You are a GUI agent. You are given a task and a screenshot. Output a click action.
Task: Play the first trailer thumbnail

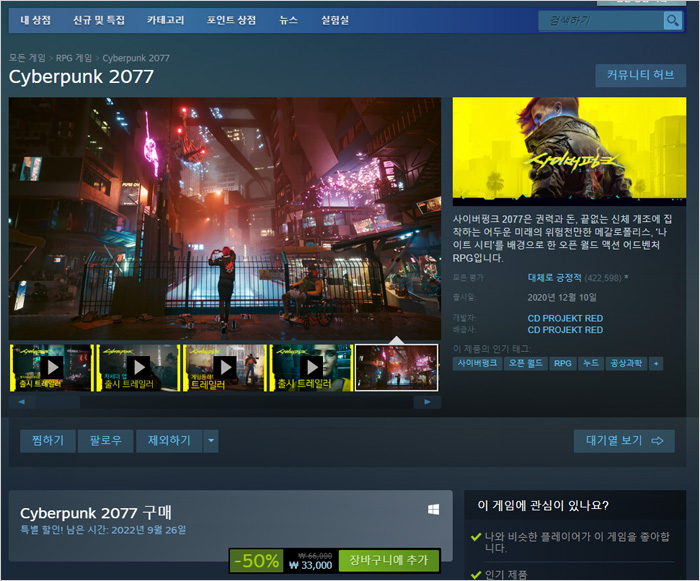point(51,367)
